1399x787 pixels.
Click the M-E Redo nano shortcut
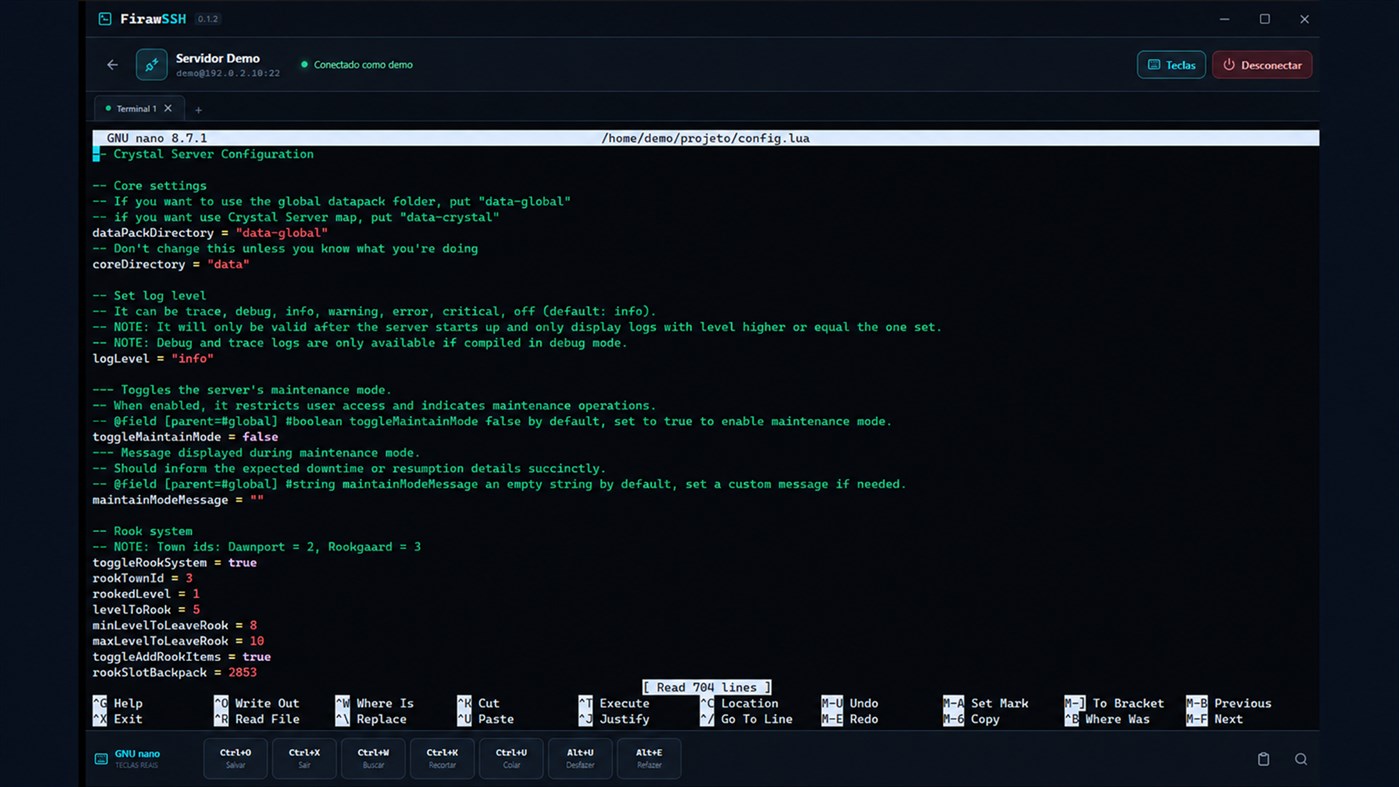click(850, 720)
